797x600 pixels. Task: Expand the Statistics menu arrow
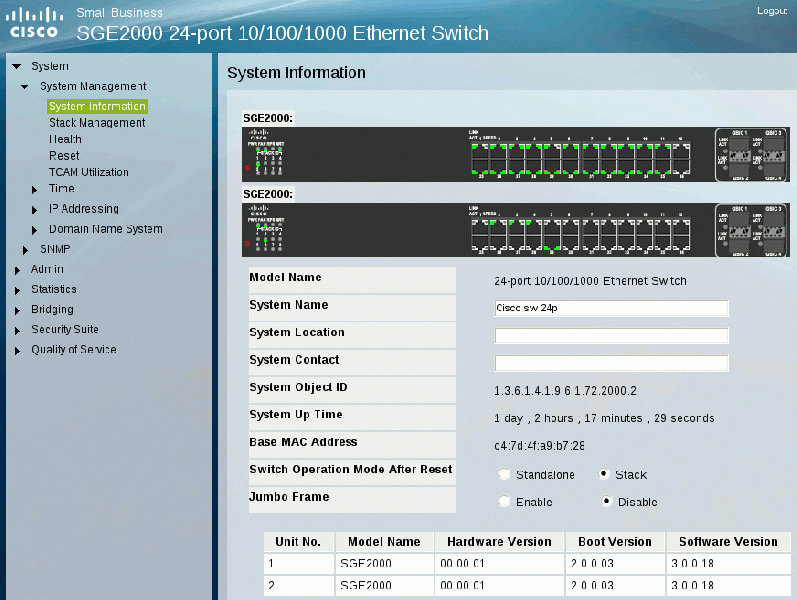(x=17, y=290)
